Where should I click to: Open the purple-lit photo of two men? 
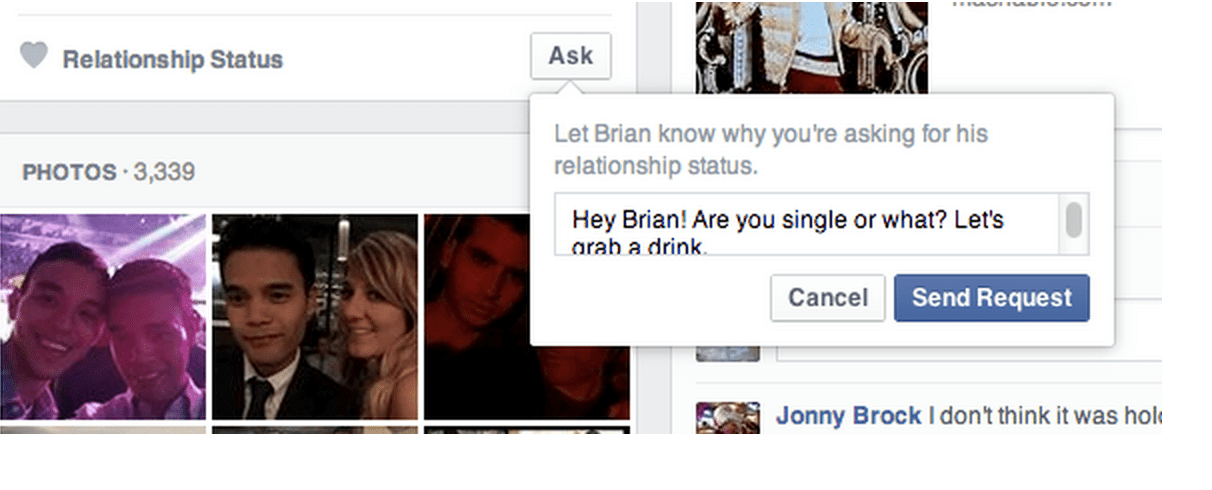click(x=102, y=316)
